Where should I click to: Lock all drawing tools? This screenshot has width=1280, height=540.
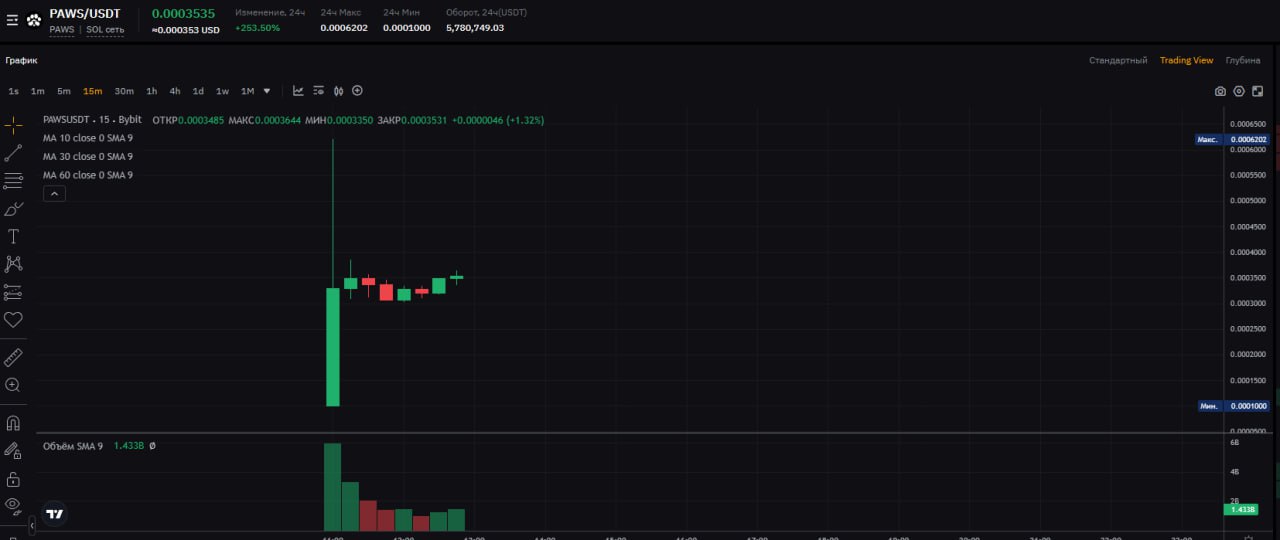[x=13, y=479]
